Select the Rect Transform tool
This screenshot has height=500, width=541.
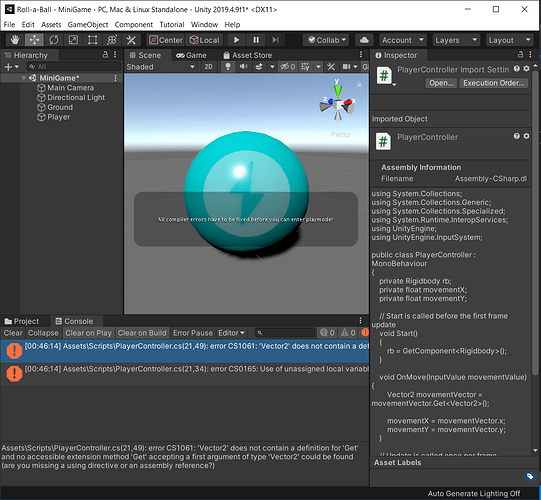92,40
